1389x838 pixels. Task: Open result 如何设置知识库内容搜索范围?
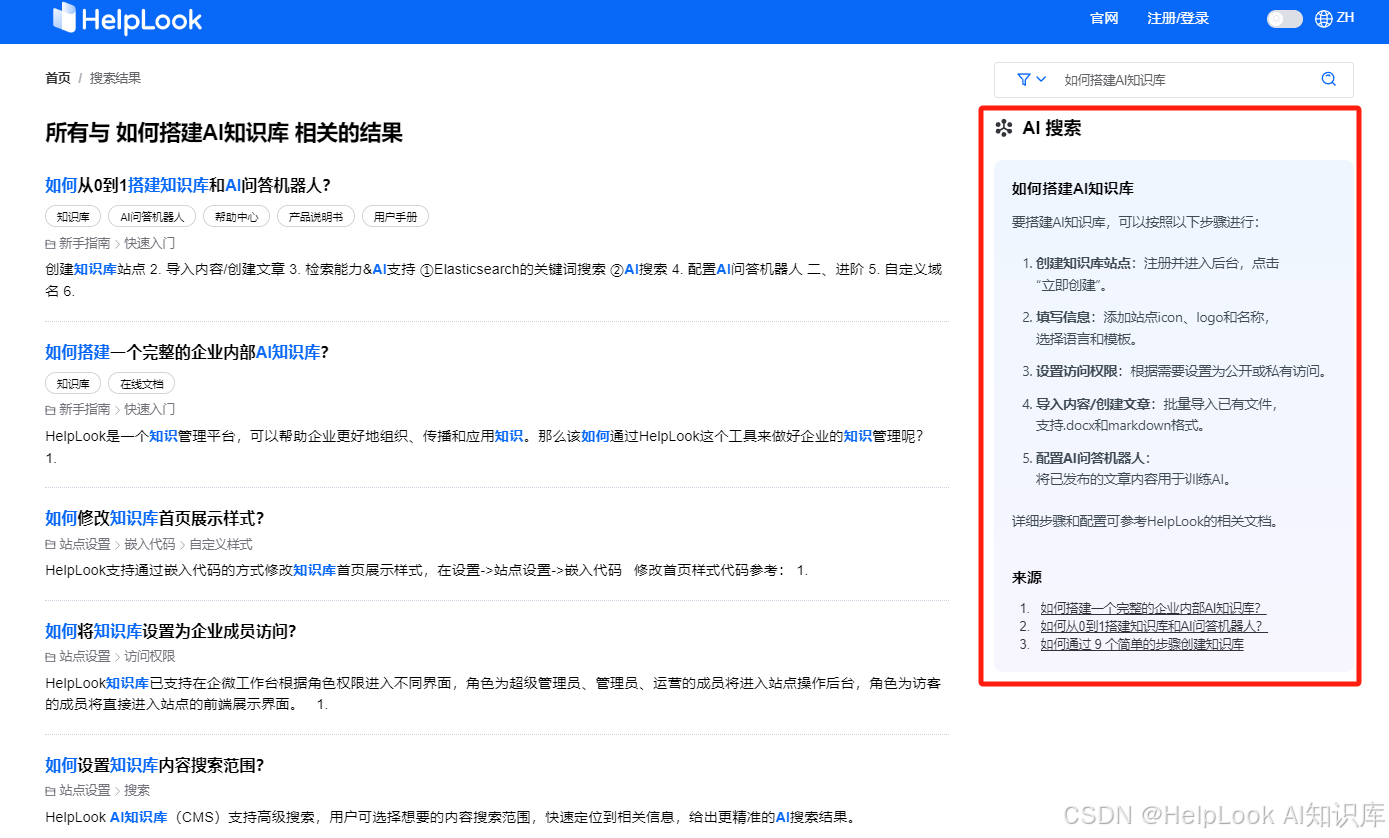coord(154,765)
